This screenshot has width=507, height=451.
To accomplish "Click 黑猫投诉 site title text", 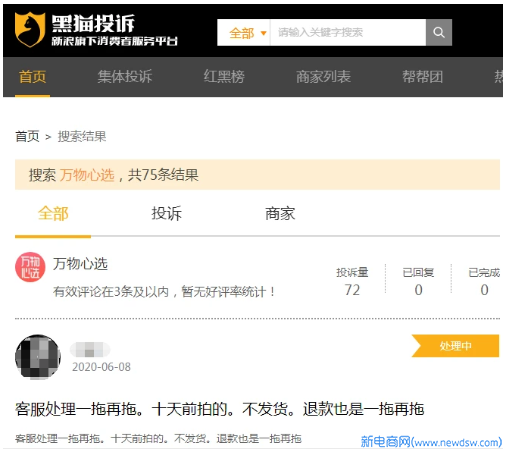I will click(93, 23).
